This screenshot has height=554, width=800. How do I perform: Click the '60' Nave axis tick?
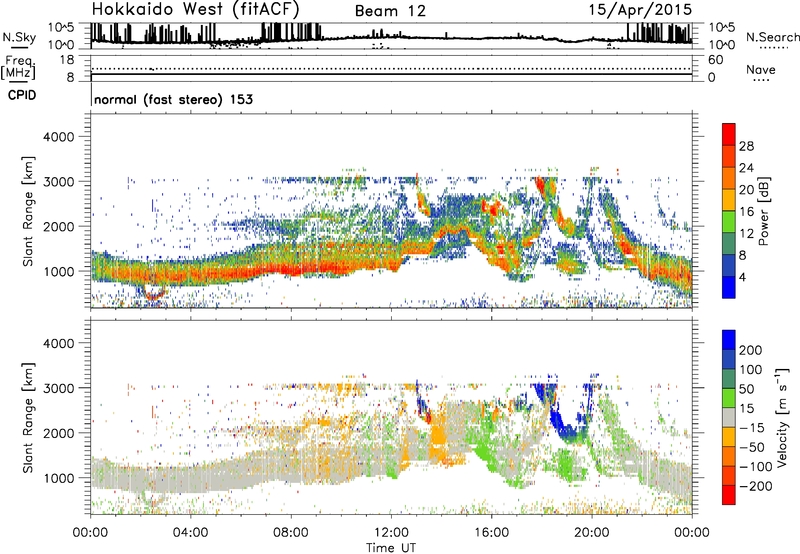point(715,60)
